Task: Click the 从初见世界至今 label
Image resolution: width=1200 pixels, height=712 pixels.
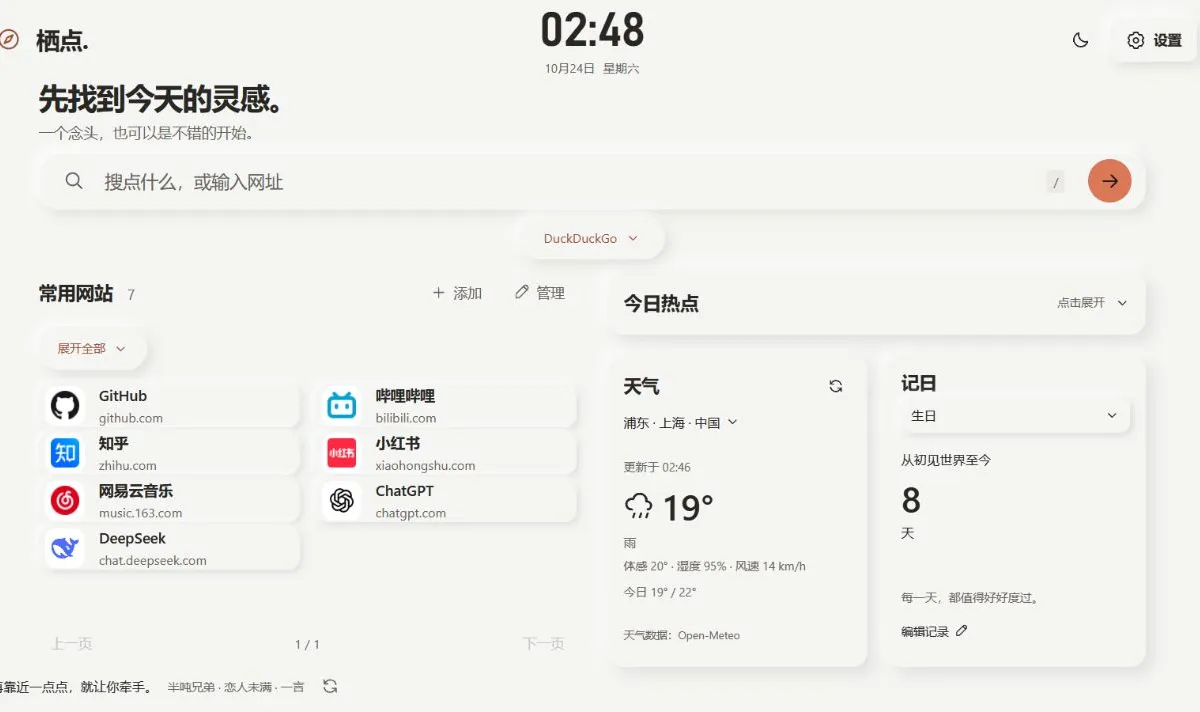Action: coord(946,460)
